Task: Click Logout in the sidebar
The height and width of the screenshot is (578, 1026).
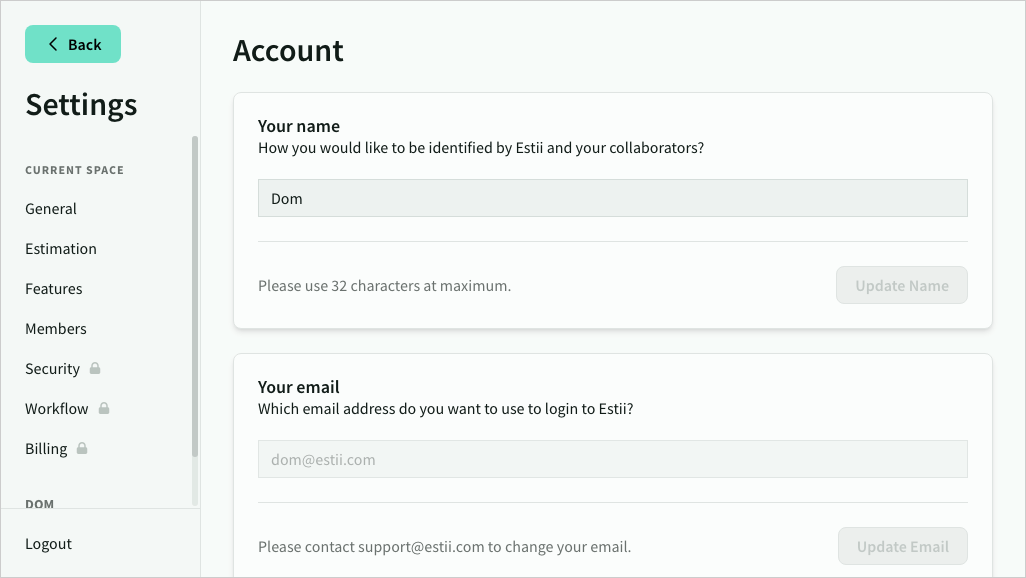Action: 49,544
